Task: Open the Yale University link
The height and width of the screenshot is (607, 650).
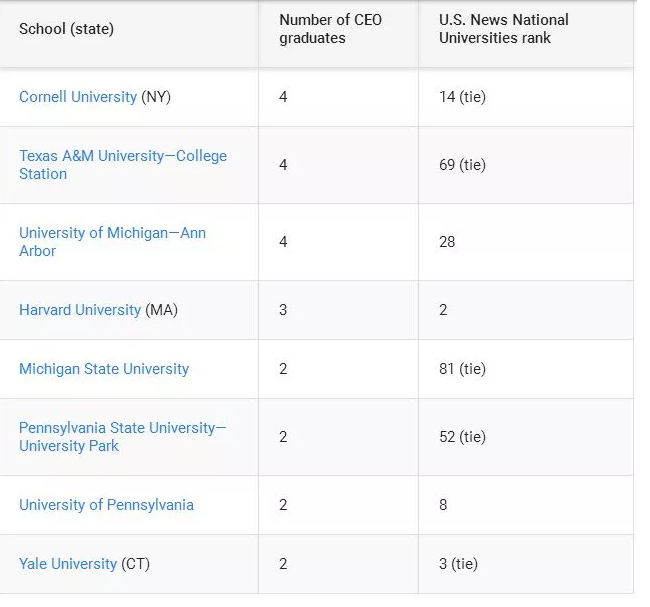Action: (x=68, y=563)
